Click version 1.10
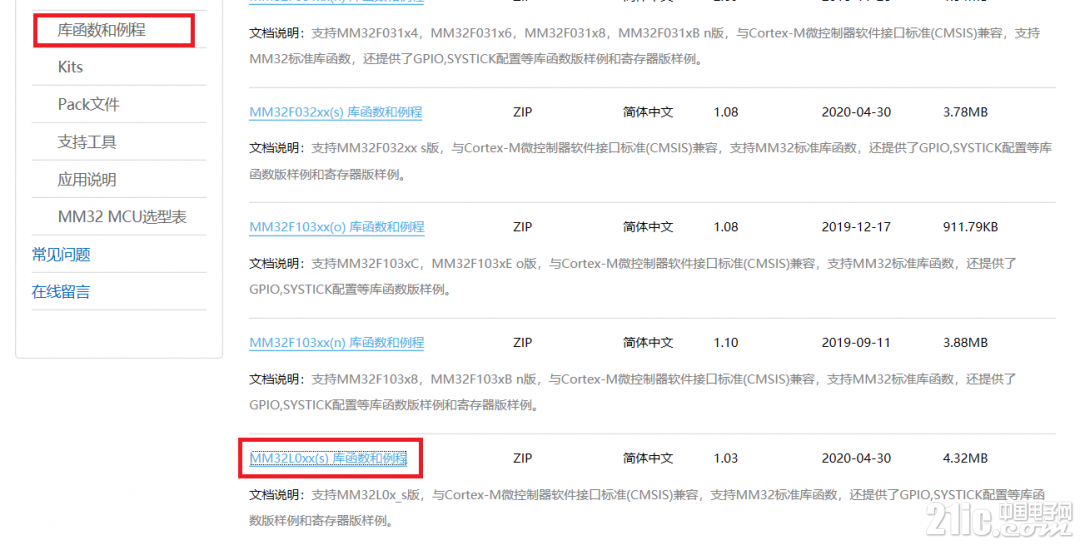Viewport: 1080px width, 545px height. click(x=726, y=342)
